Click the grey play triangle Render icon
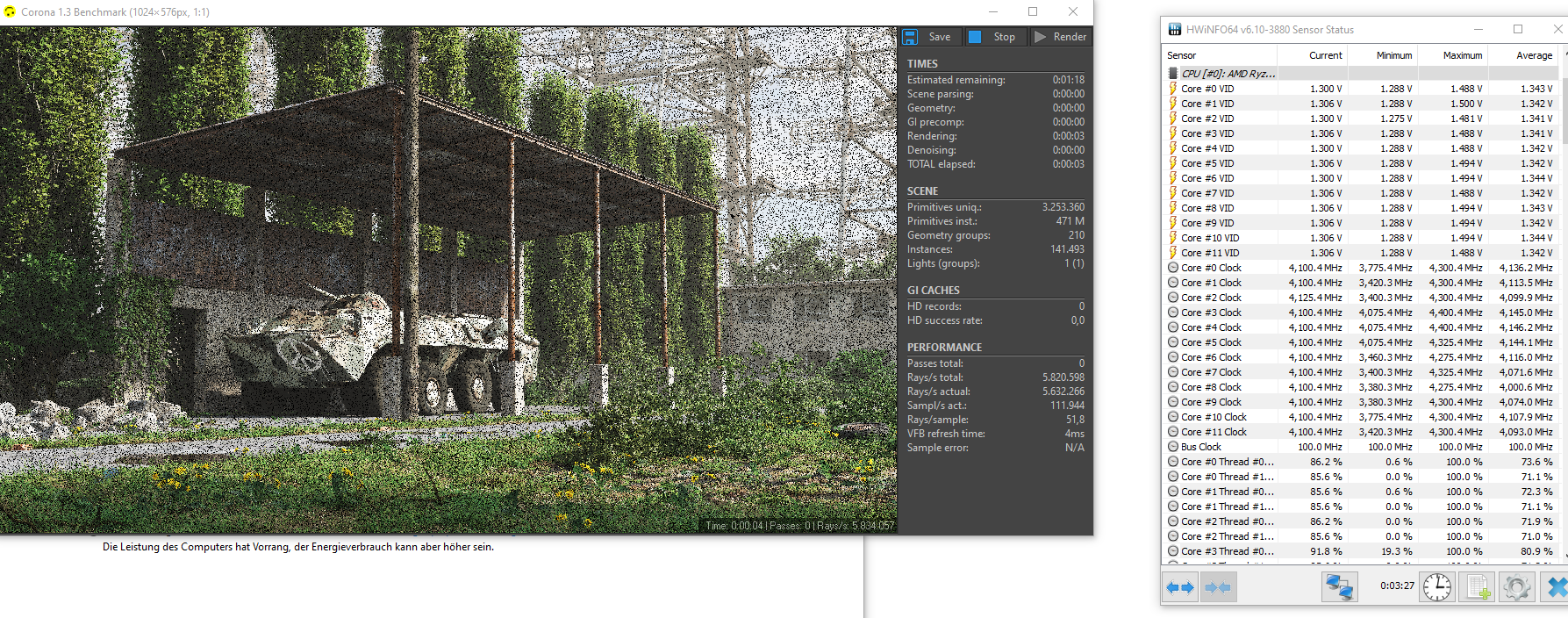Screen dimensions: 1568x618 point(1040,37)
